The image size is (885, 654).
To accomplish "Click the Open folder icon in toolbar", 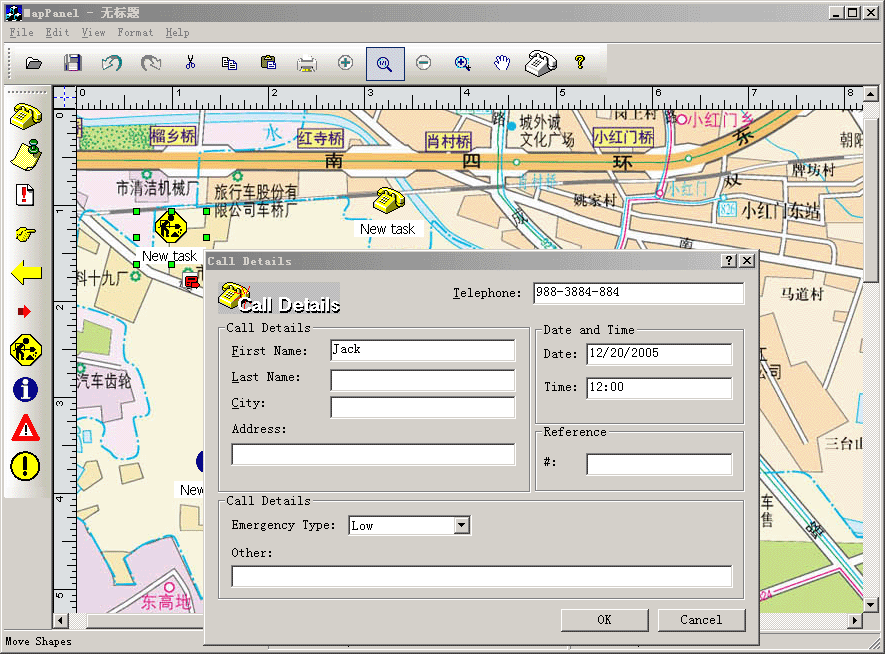I will click(34, 63).
